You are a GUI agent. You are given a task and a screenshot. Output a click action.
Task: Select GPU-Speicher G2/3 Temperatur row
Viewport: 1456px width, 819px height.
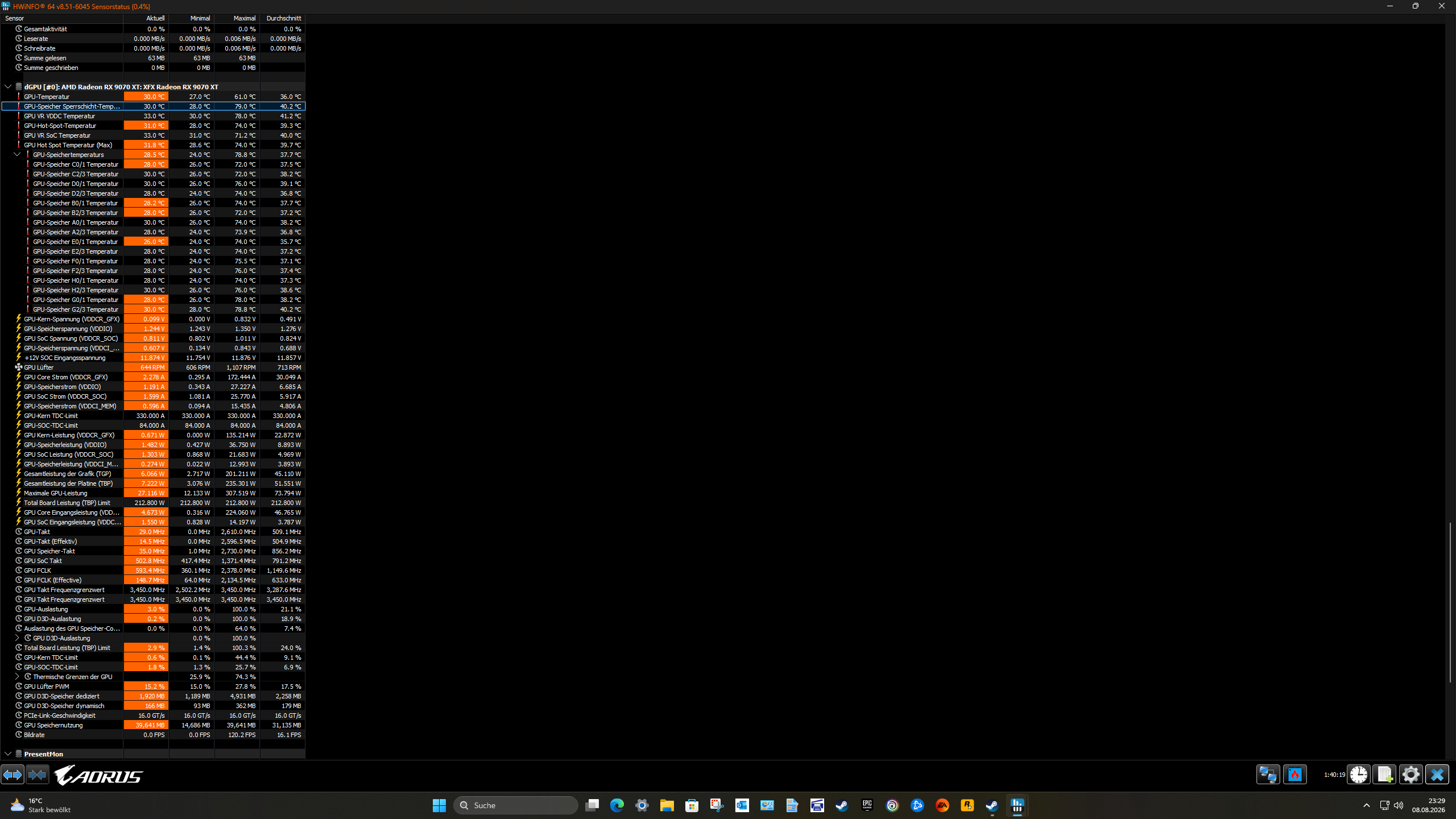153,309
